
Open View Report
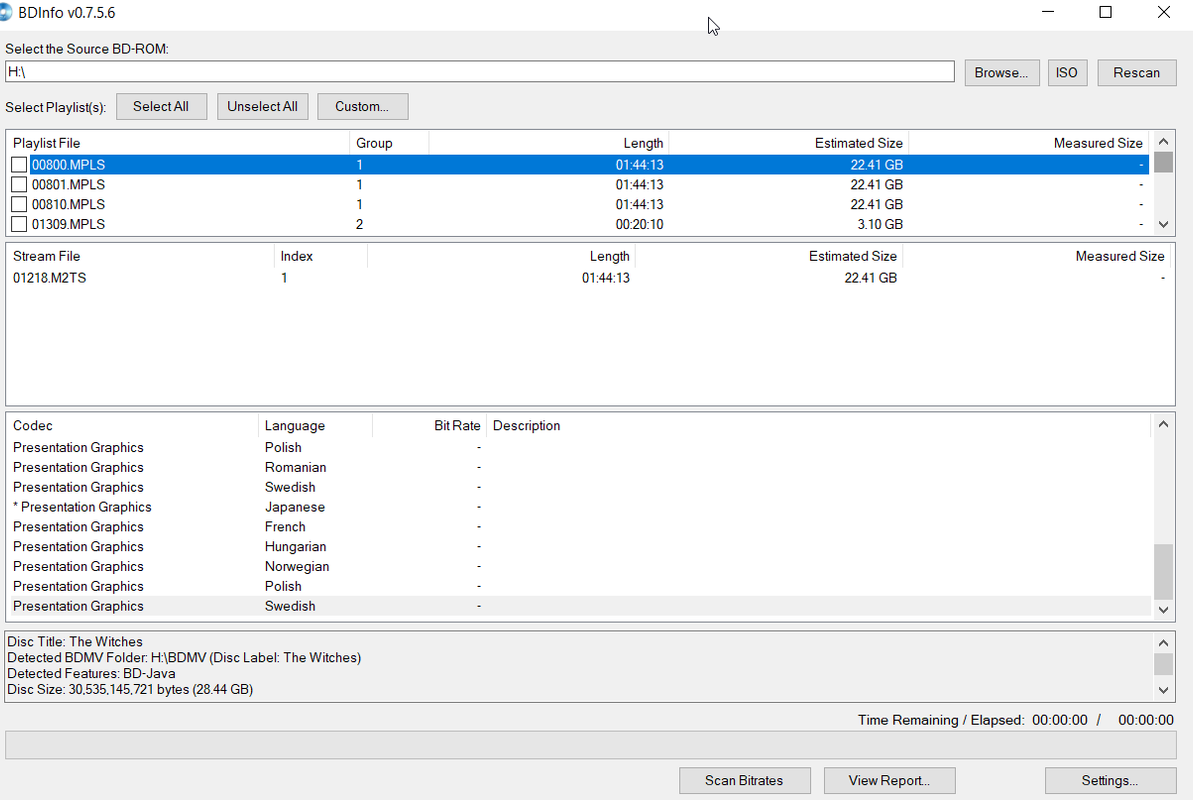pyautogui.click(x=889, y=780)
